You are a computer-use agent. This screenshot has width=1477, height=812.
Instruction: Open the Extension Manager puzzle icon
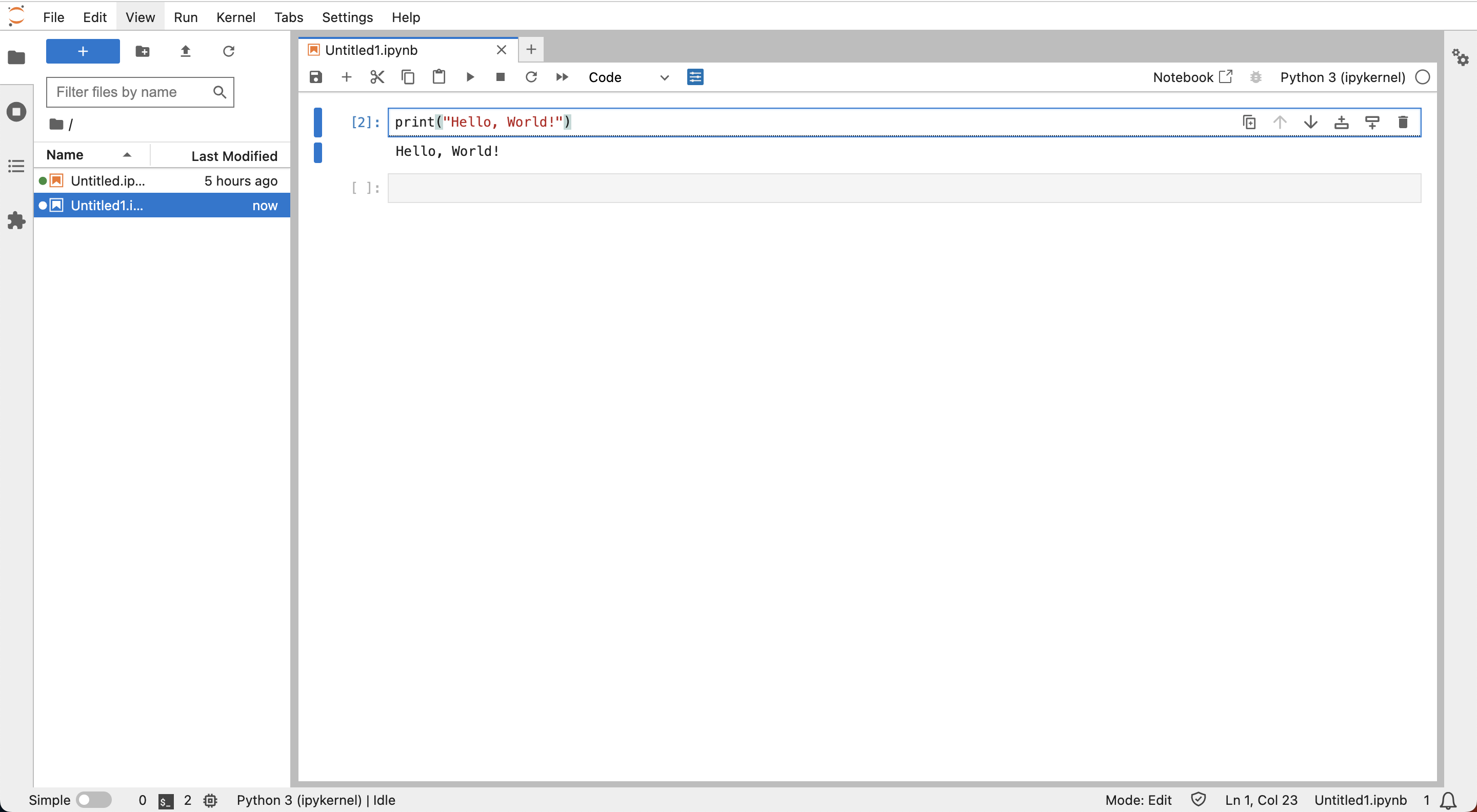16,220
